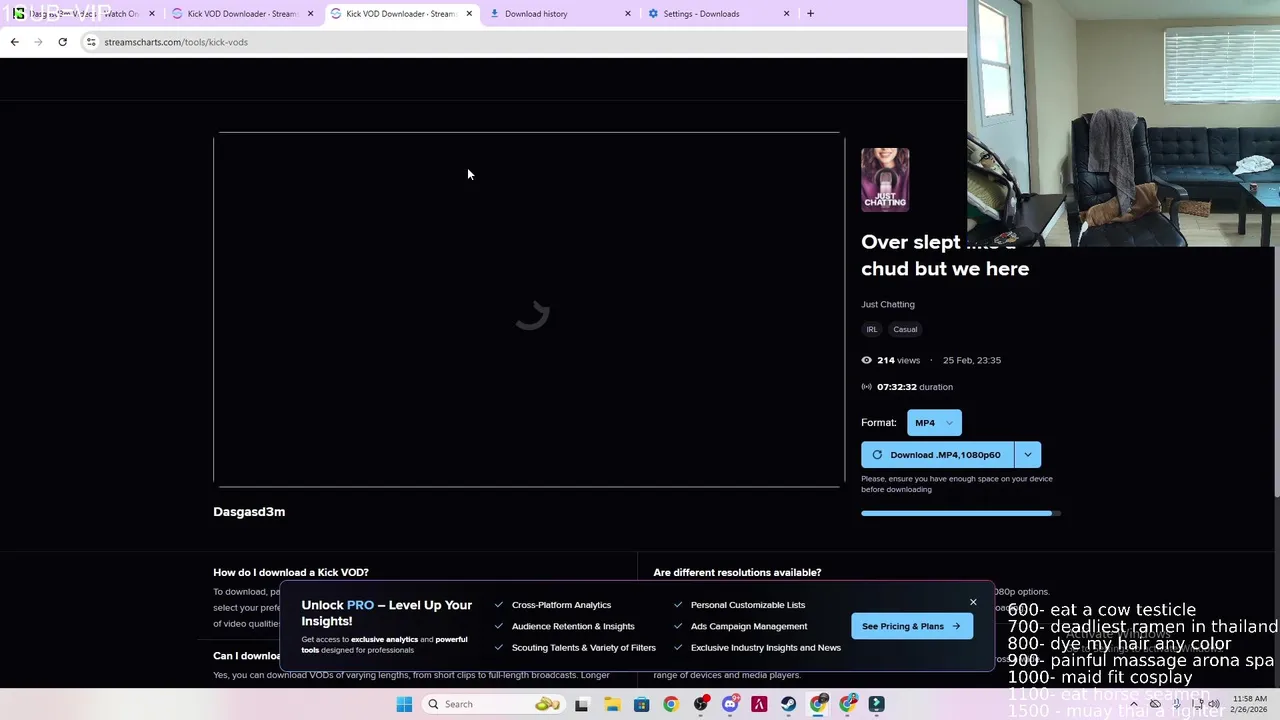Click See Pricing & Plans button
The height and width of the screenshot is (720, 1280).
coord(911,626)
